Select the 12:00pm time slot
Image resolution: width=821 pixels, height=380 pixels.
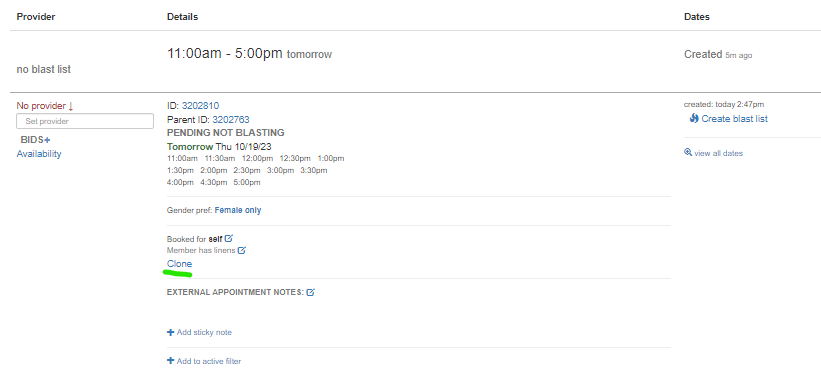click(258, 158)
